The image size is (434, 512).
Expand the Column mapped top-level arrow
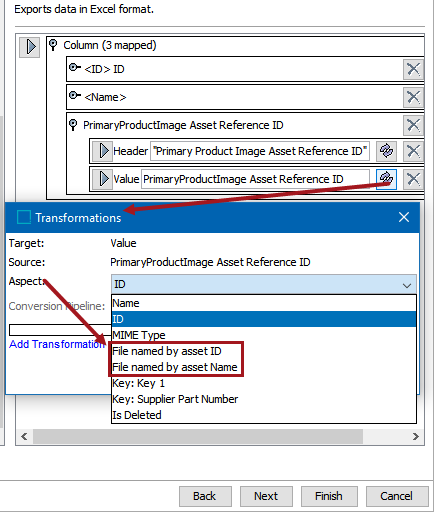[30, 47]
